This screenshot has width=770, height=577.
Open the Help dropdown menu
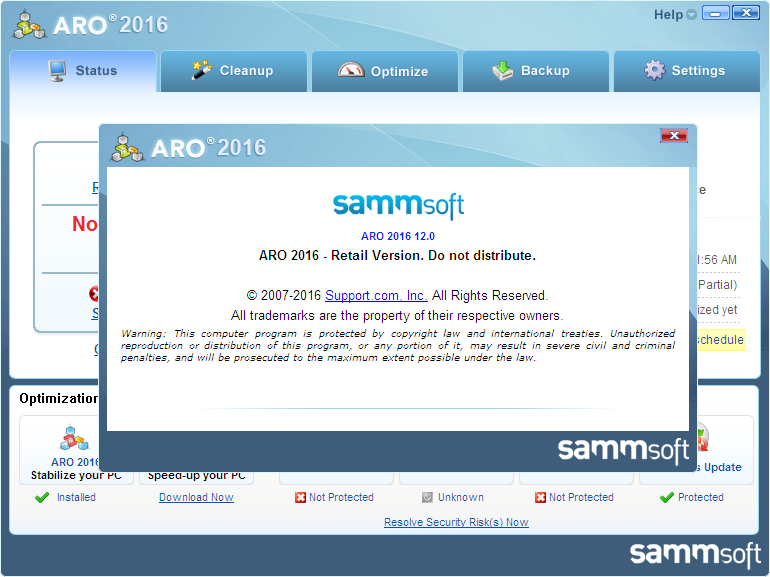pos(675,15)
